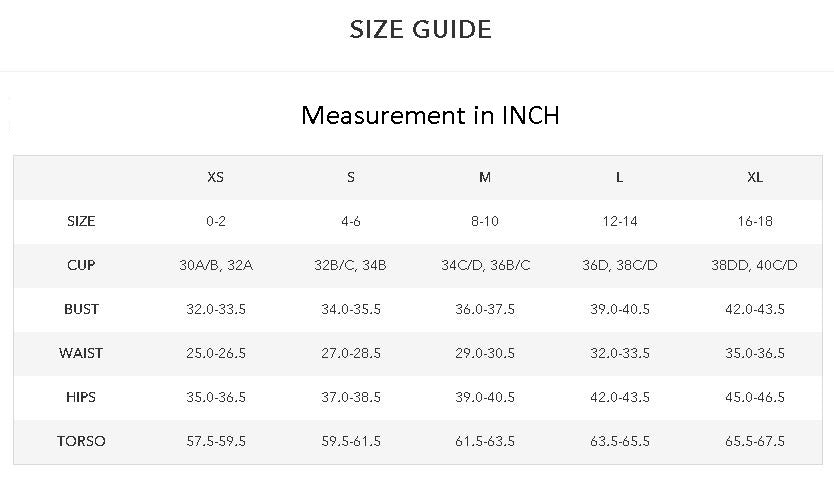Click the 57.5-59.5 torso cell
The image size is (834, 489).
(x=216, y=441)
